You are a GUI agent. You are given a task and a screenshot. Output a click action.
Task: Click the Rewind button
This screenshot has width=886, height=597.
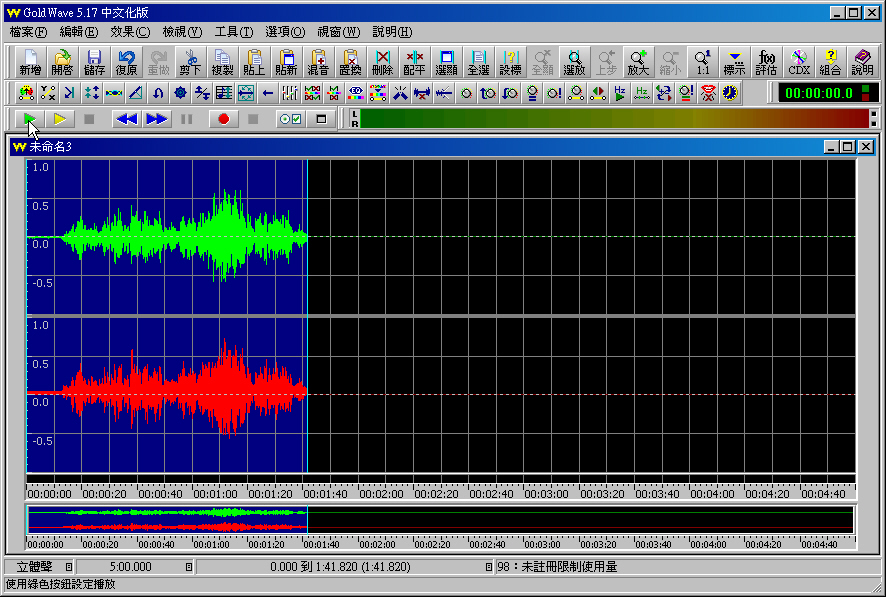(126, 119)
